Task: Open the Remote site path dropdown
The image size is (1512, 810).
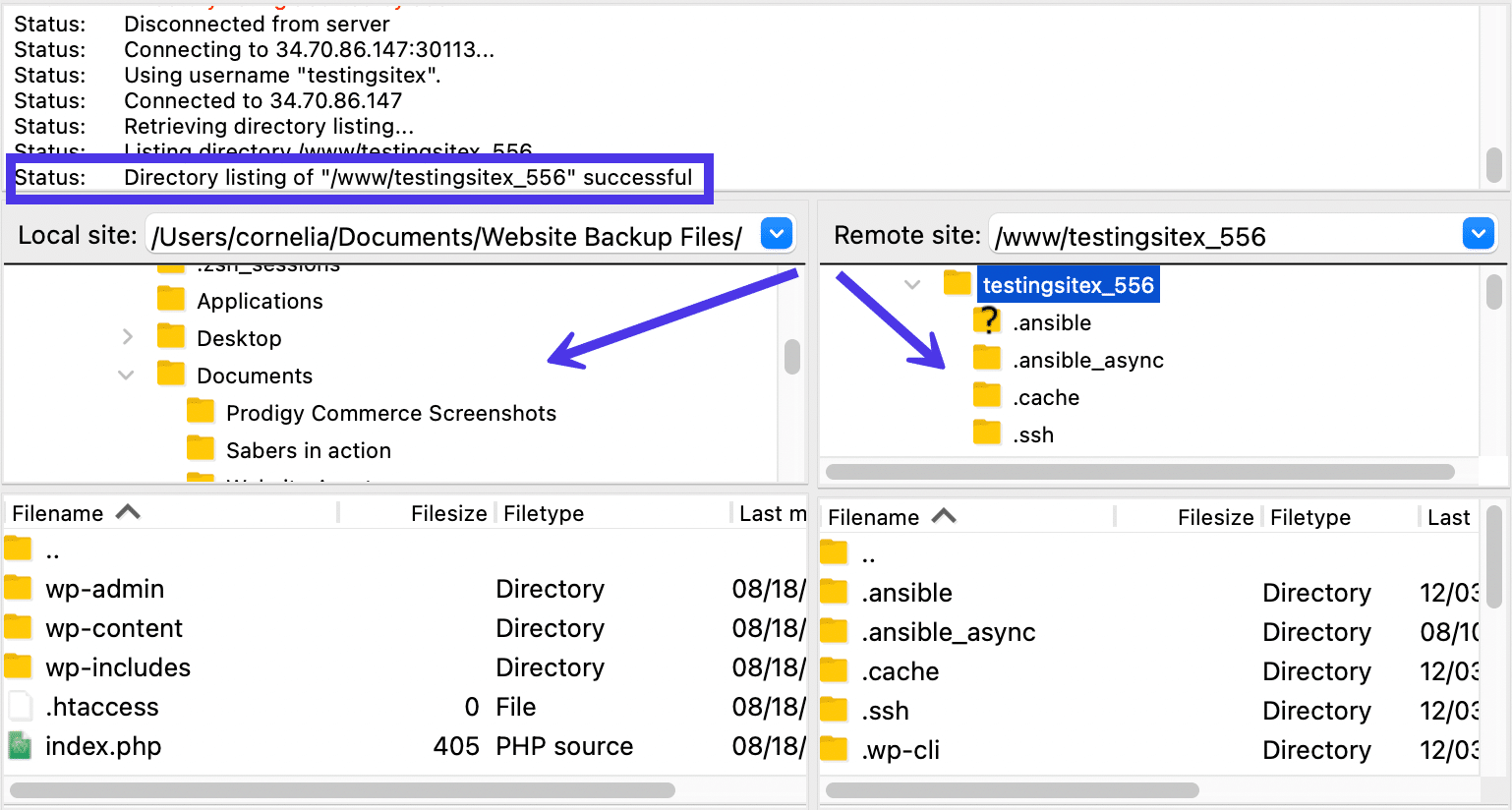Action: pyautogui.click(x=1479, y=234)
